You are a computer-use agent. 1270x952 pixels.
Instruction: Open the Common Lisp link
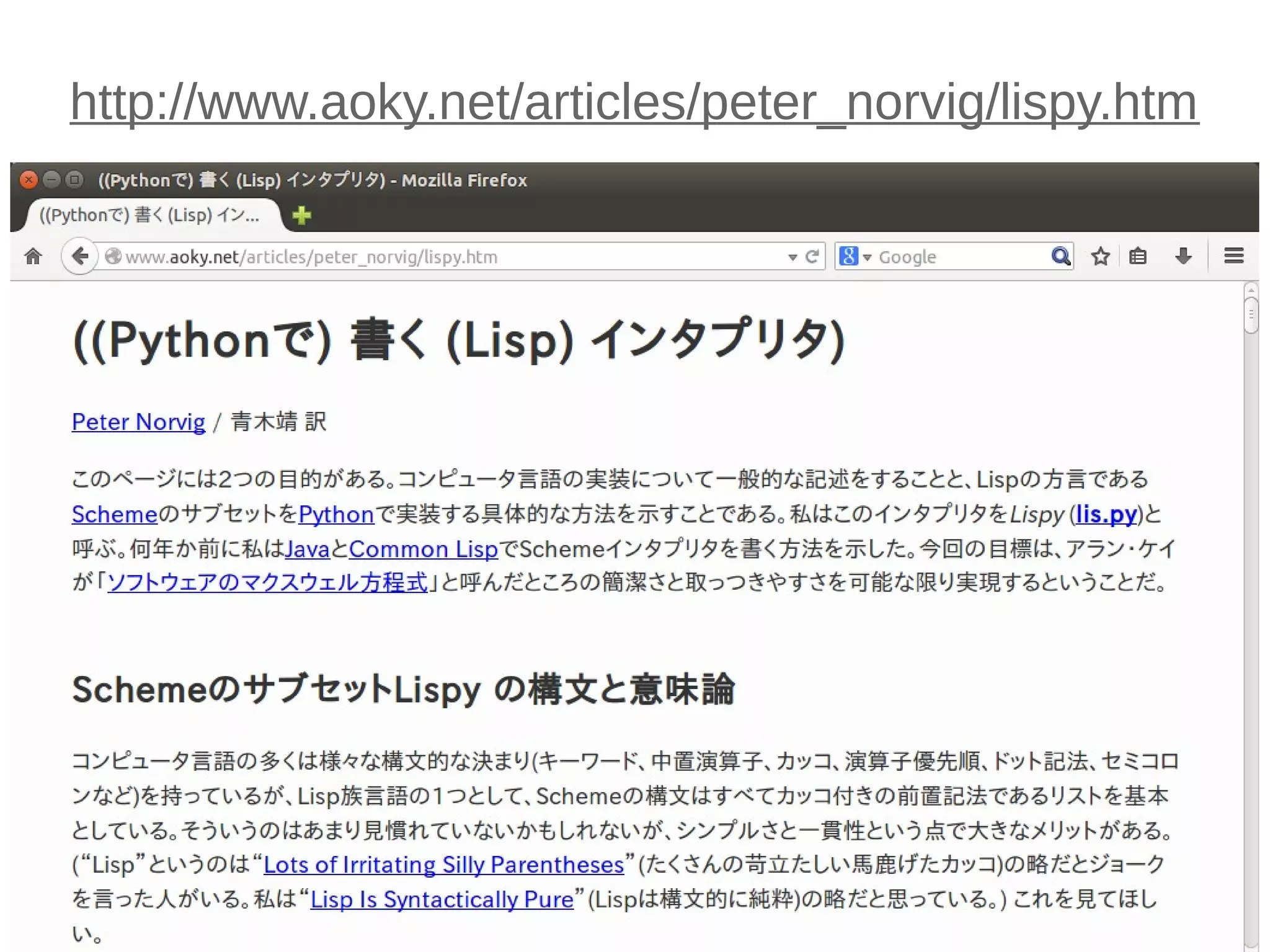click(x=424, y=549)
